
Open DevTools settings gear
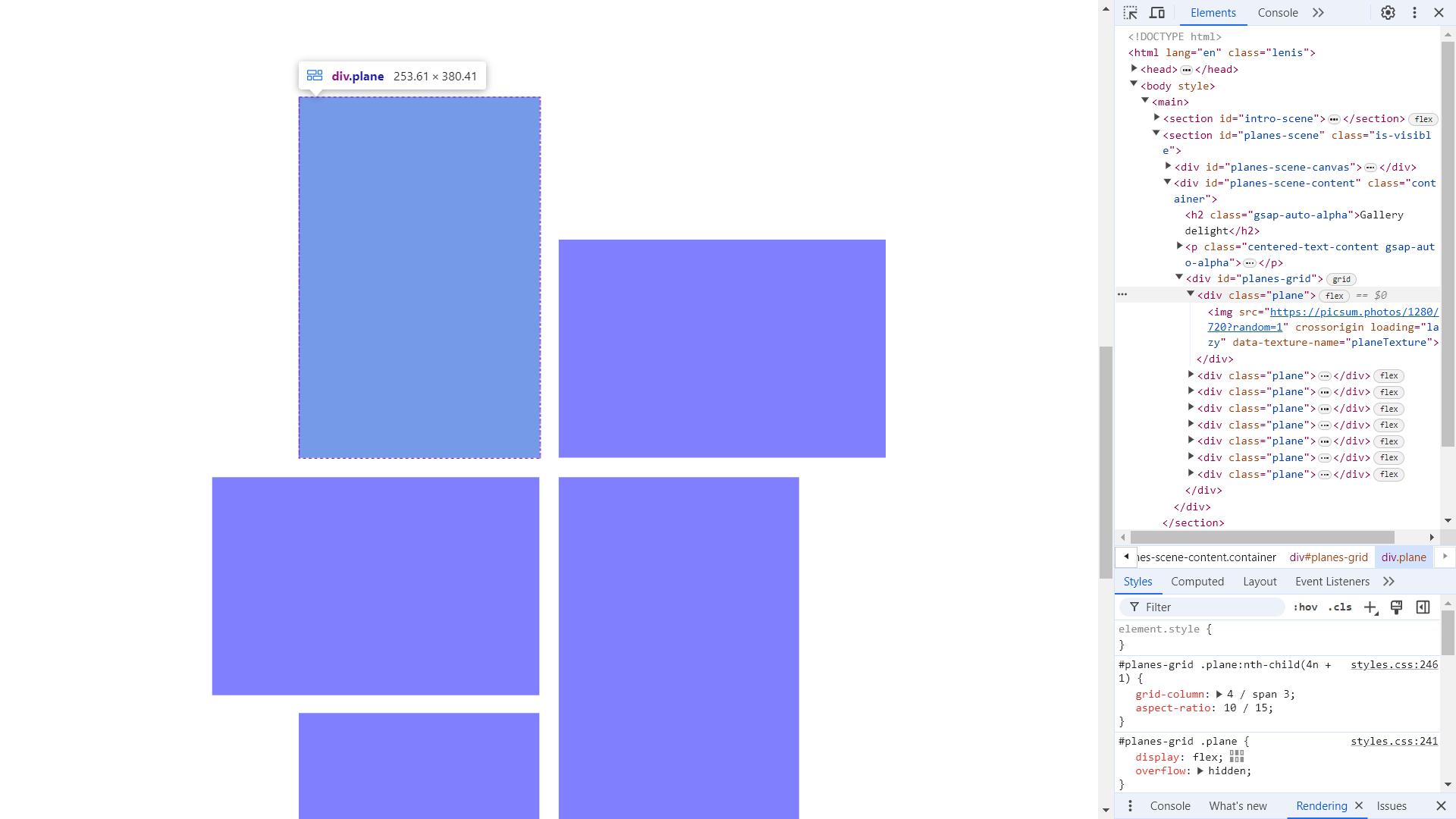(1388, 13)
